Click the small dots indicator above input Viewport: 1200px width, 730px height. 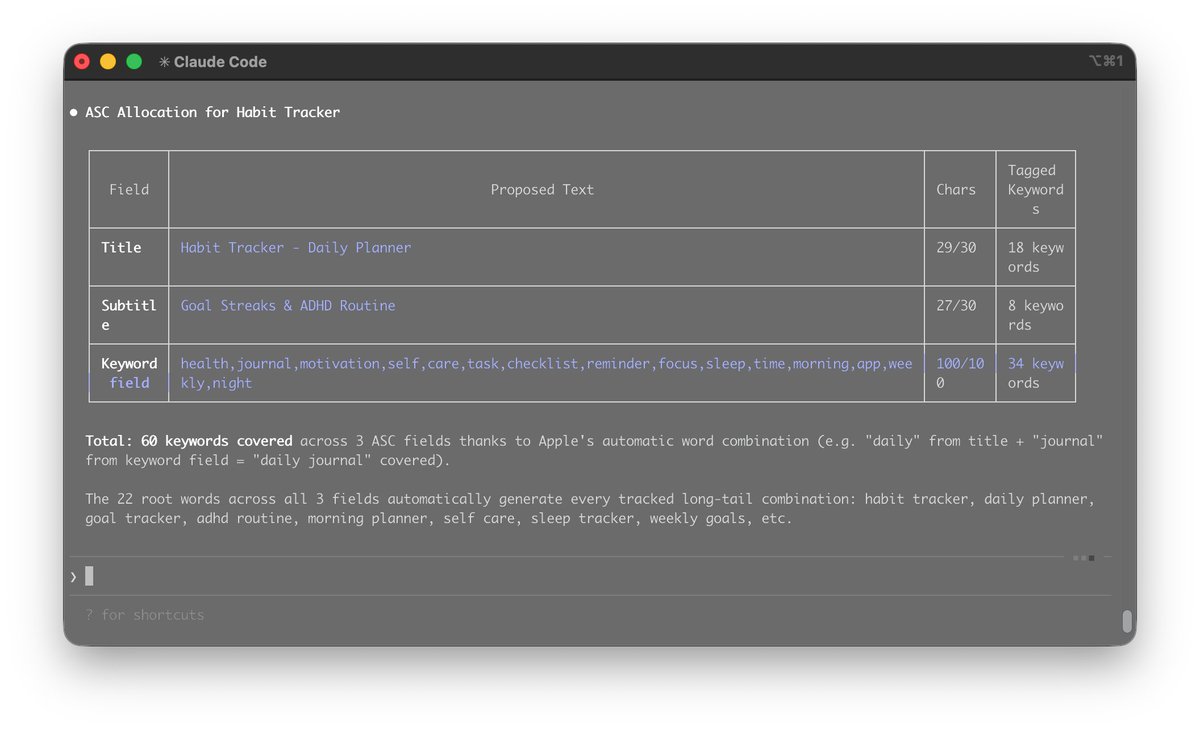click(x=1084, y=558)
